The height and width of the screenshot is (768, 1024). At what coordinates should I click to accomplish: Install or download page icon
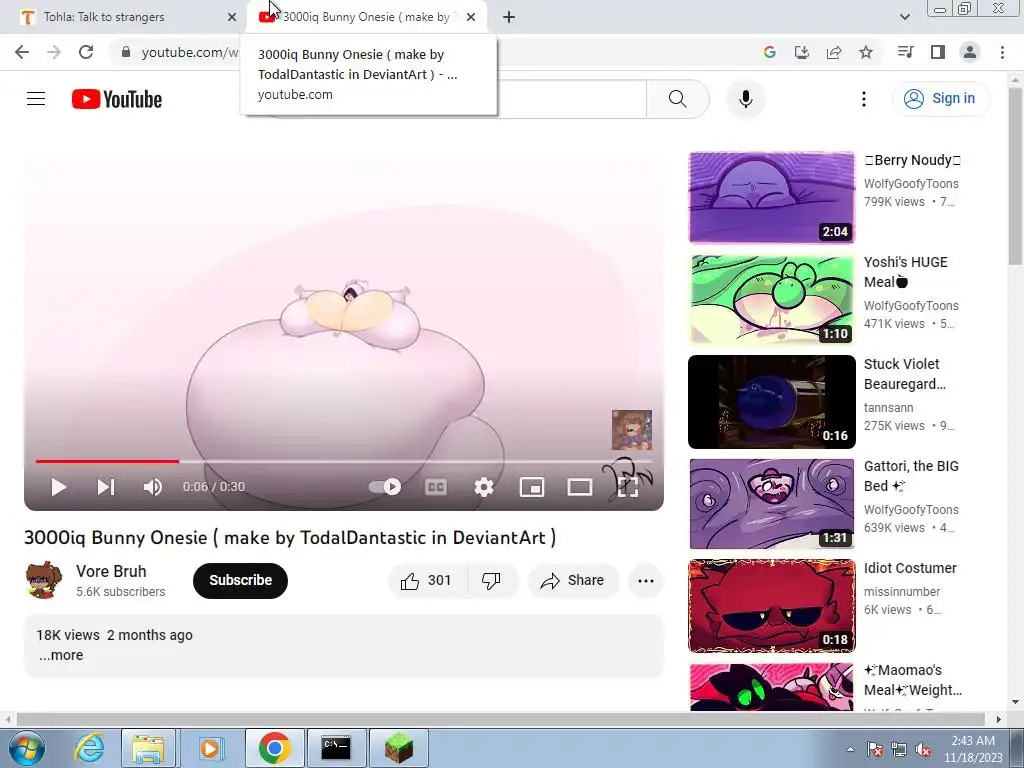pos(801,52)
